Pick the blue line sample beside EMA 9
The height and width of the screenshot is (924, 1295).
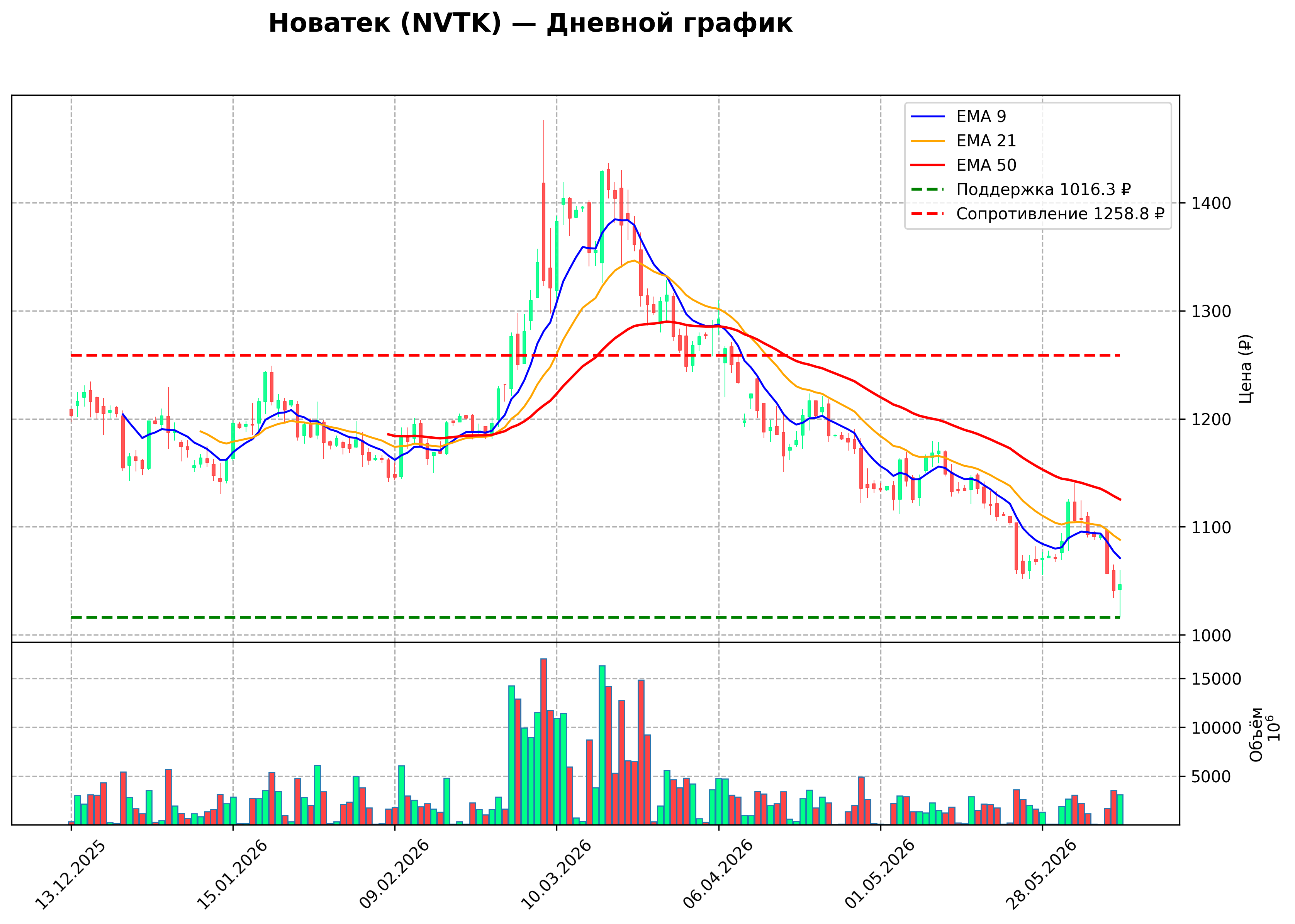[927, 117]
